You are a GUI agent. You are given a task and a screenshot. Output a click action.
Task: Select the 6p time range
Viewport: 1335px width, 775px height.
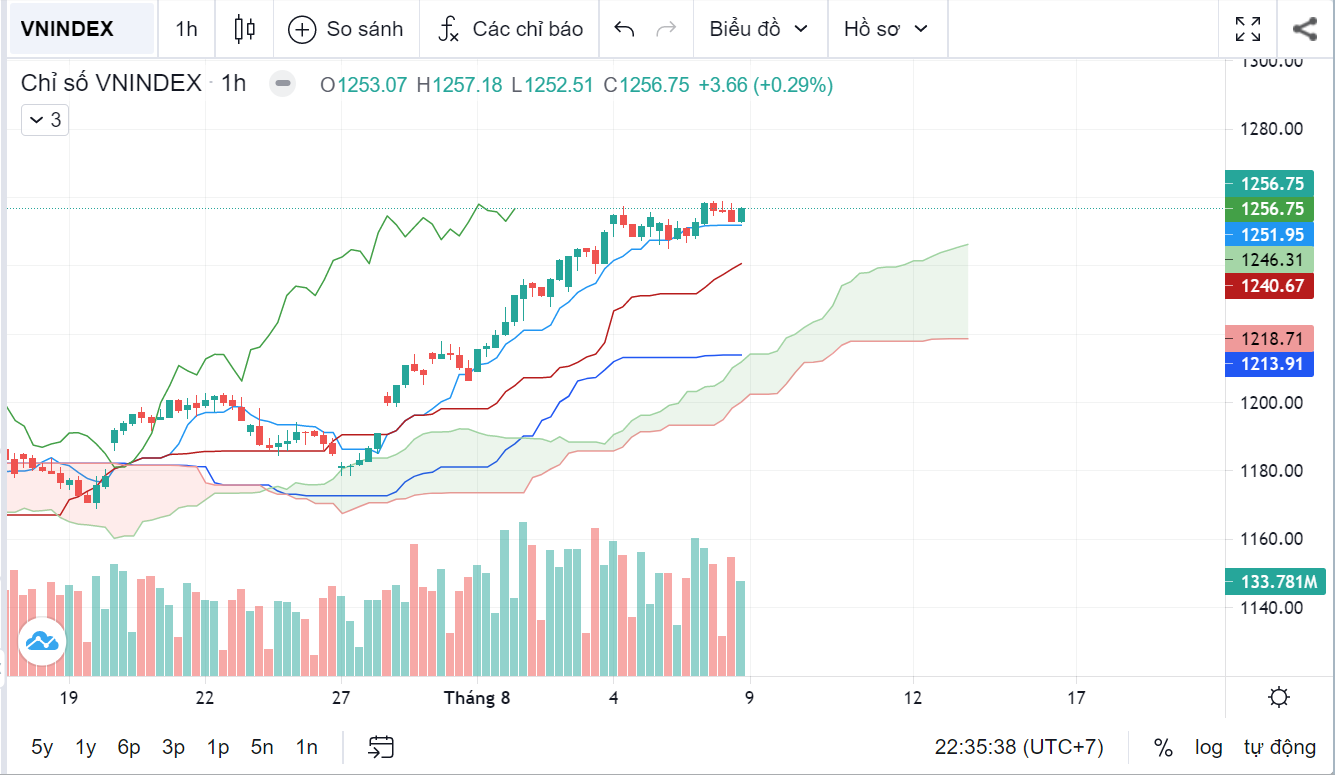point(129,747)
